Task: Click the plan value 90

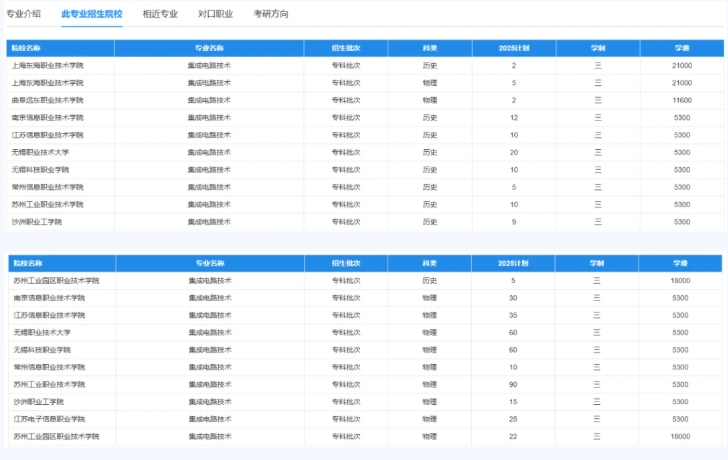Action: pos(513,384)
